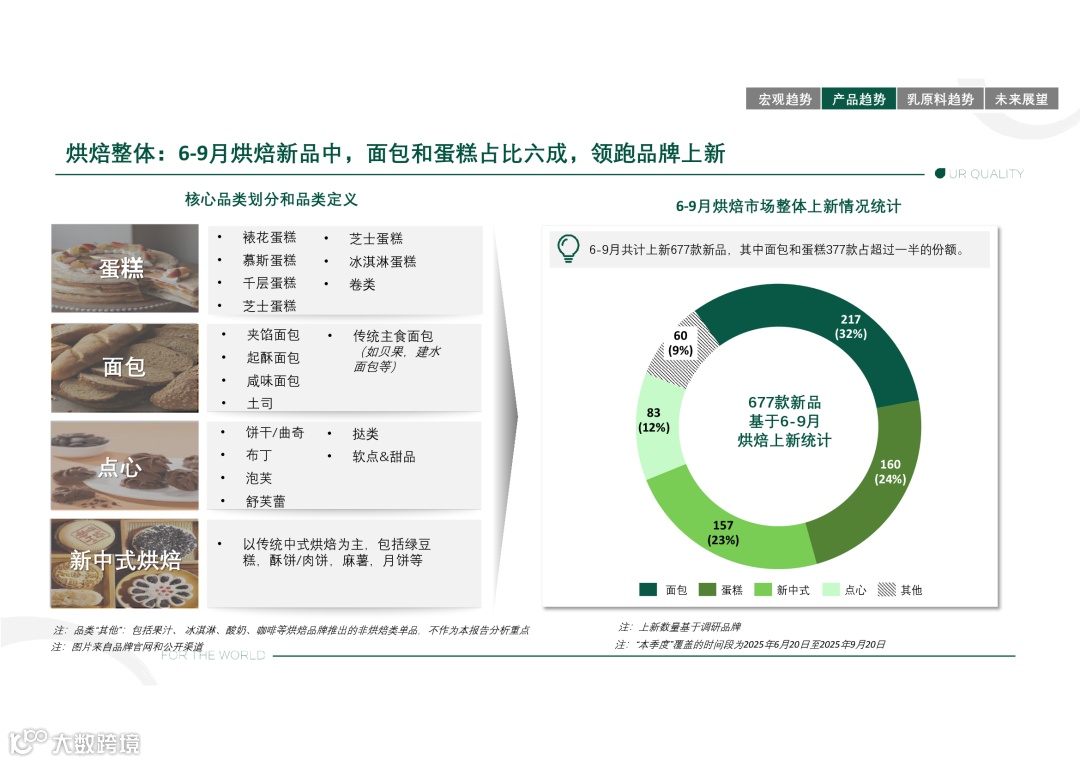Image resolution: width=1080 pixels, height=763 pixels.
Task: Select the 乳原料趋势 tab
Action: [940, 99]
